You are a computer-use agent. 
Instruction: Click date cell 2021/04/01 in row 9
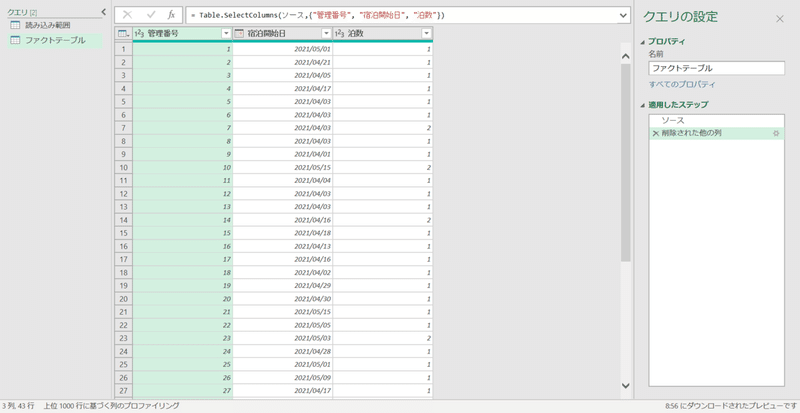tap(283, 154)
